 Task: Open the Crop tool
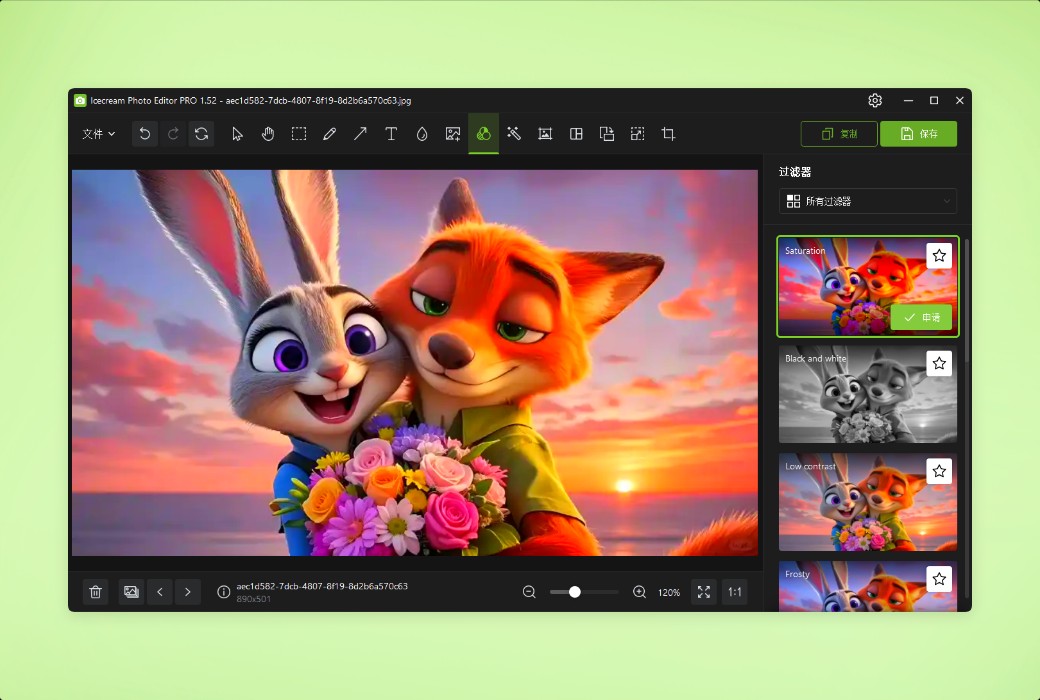667,133
